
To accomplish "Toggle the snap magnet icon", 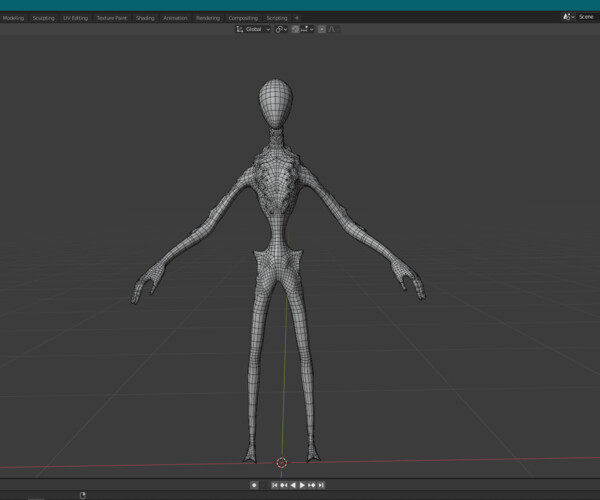I will pyautogui.click(x=296, y=29).
